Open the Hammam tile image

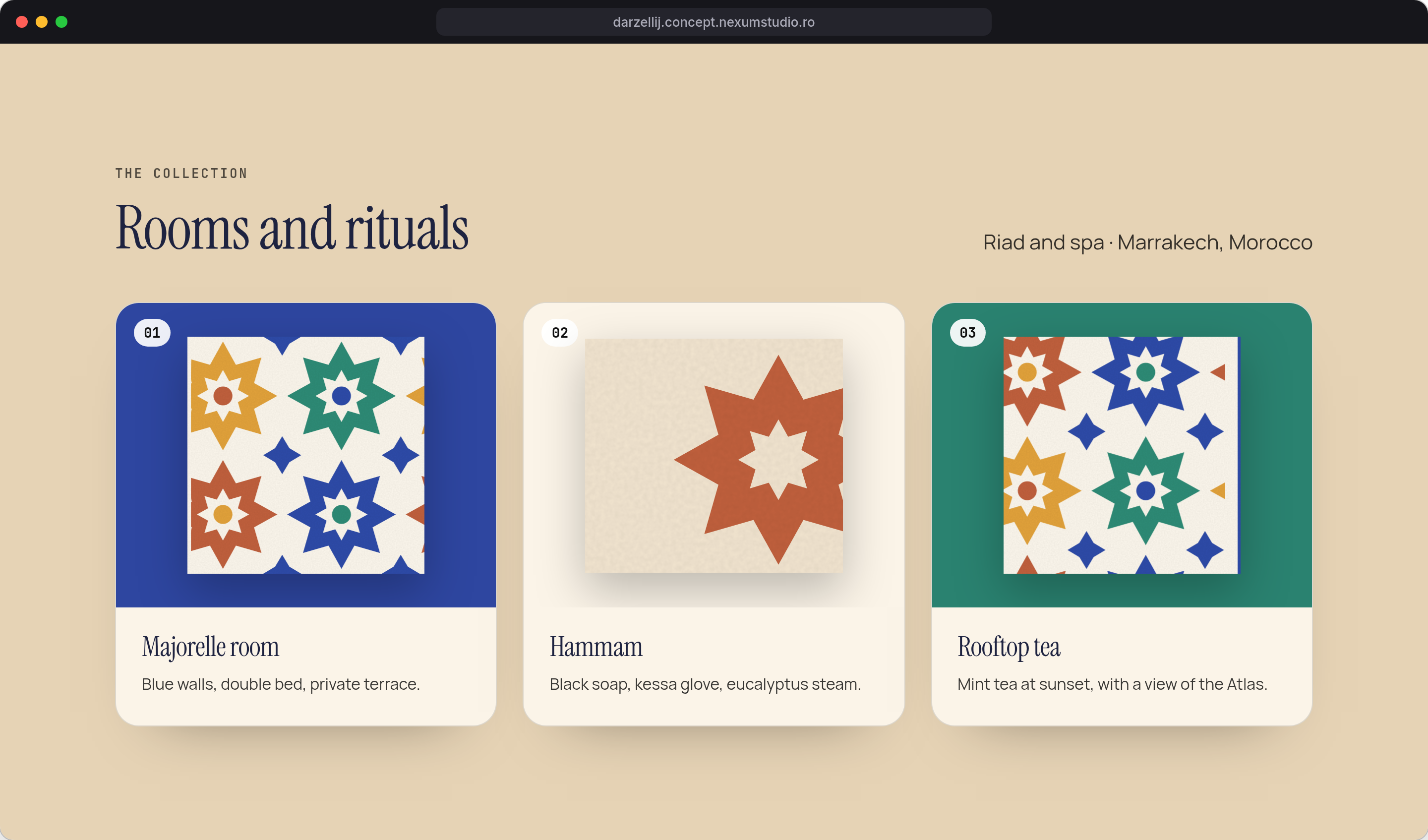pos(714,455)
